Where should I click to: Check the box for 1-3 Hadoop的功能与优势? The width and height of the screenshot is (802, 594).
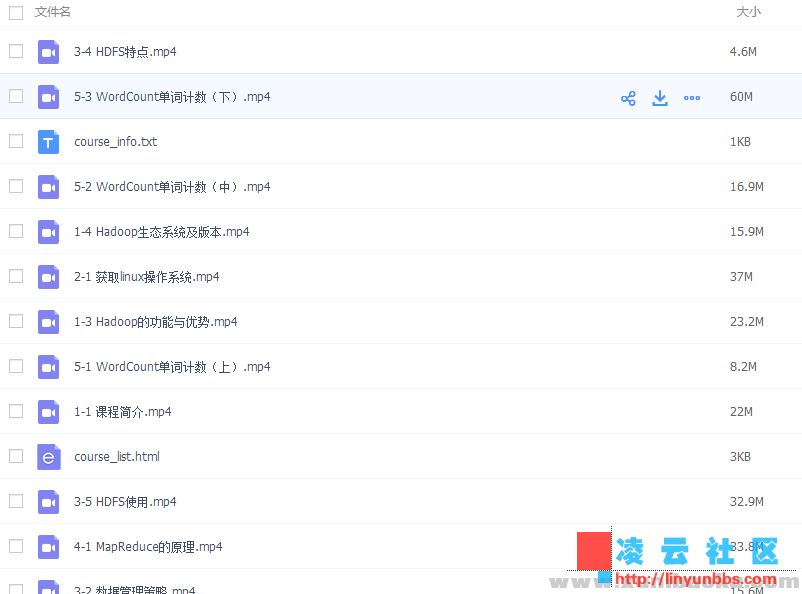(x=16, y=321)
